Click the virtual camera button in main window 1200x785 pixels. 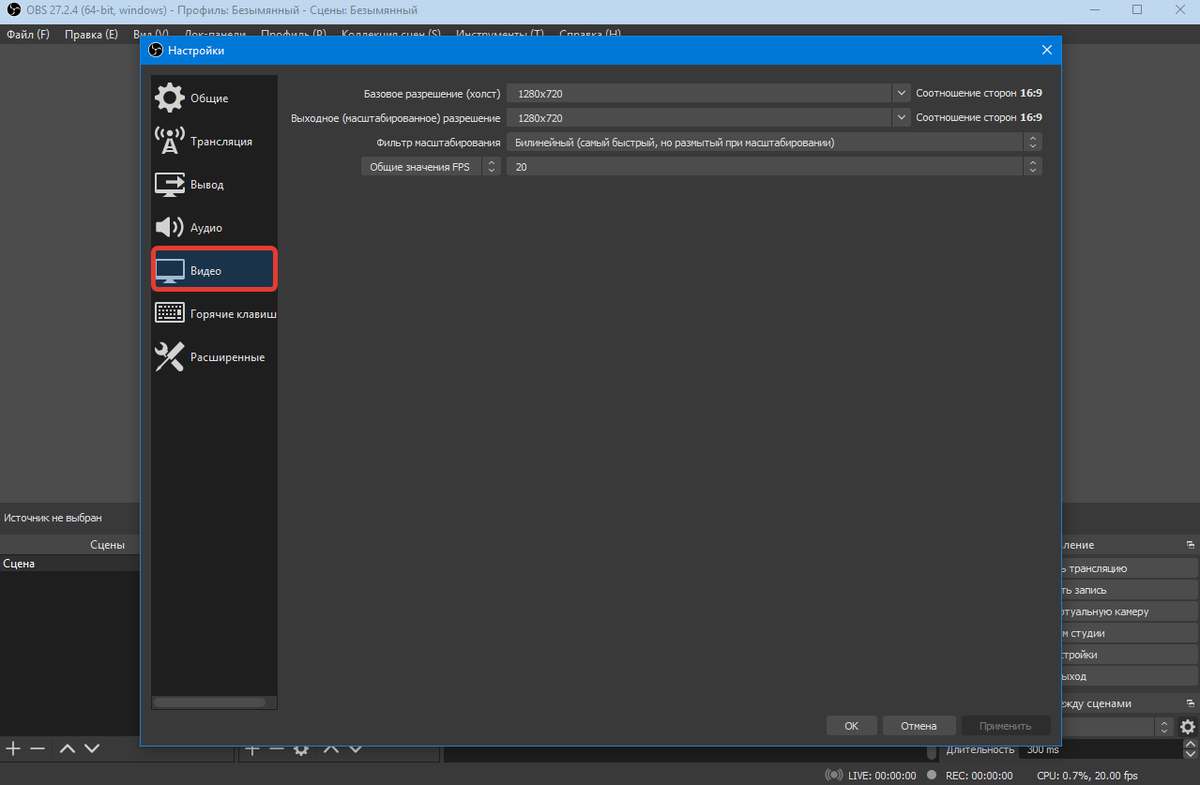click(1130, 612)
